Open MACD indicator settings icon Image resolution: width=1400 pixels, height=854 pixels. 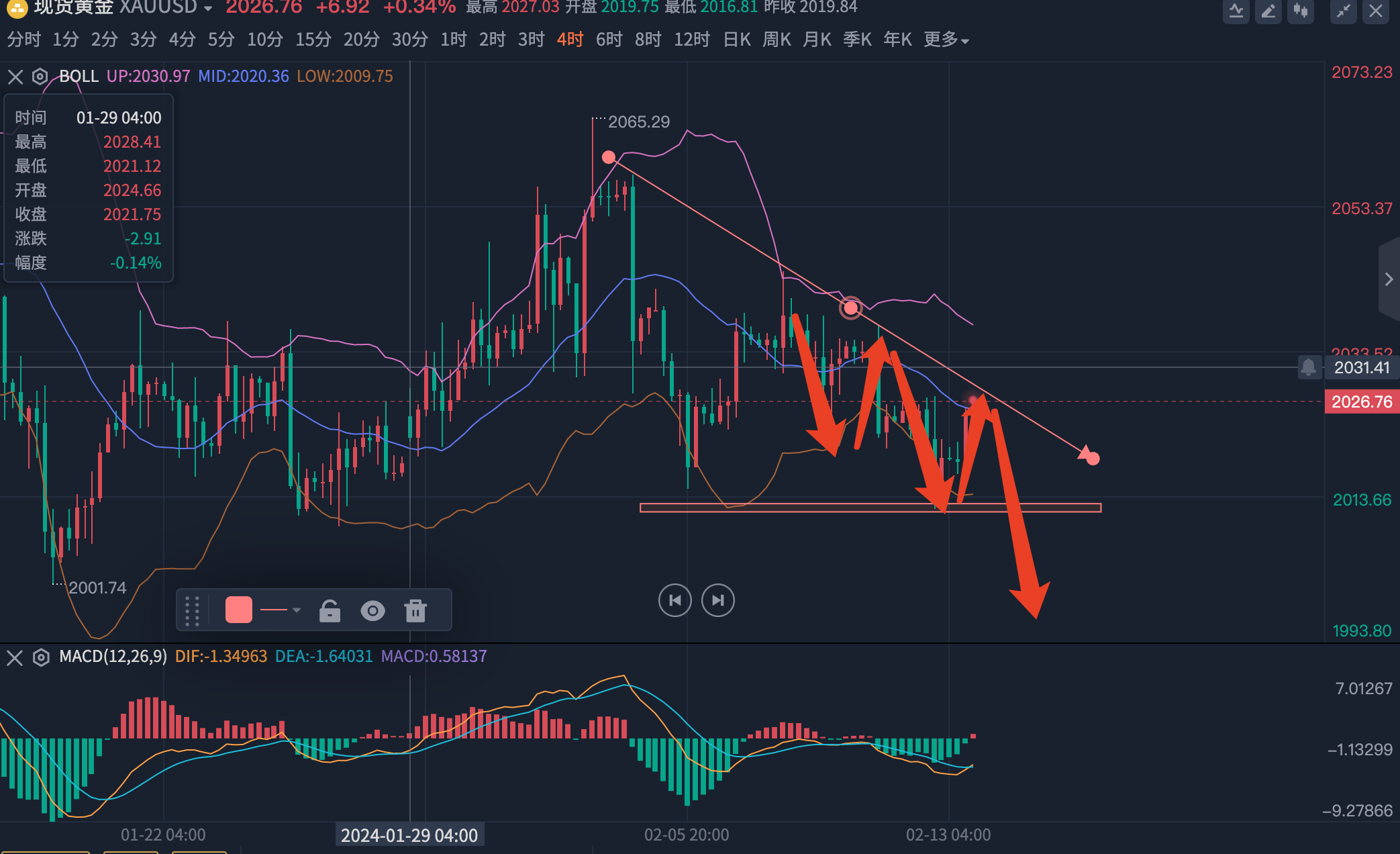(41, 657)
